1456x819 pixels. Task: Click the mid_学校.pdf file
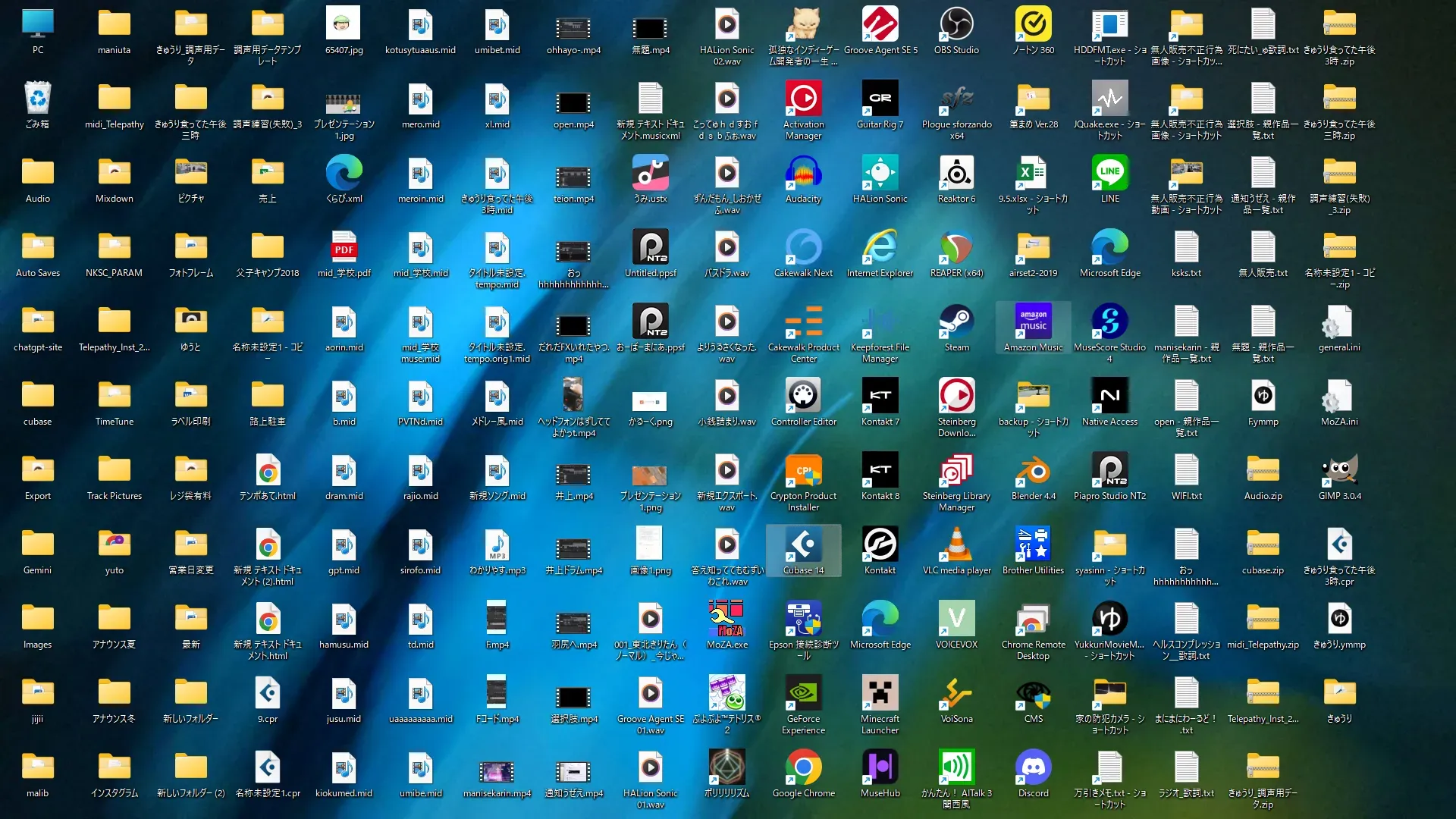[x=344, y=248]
